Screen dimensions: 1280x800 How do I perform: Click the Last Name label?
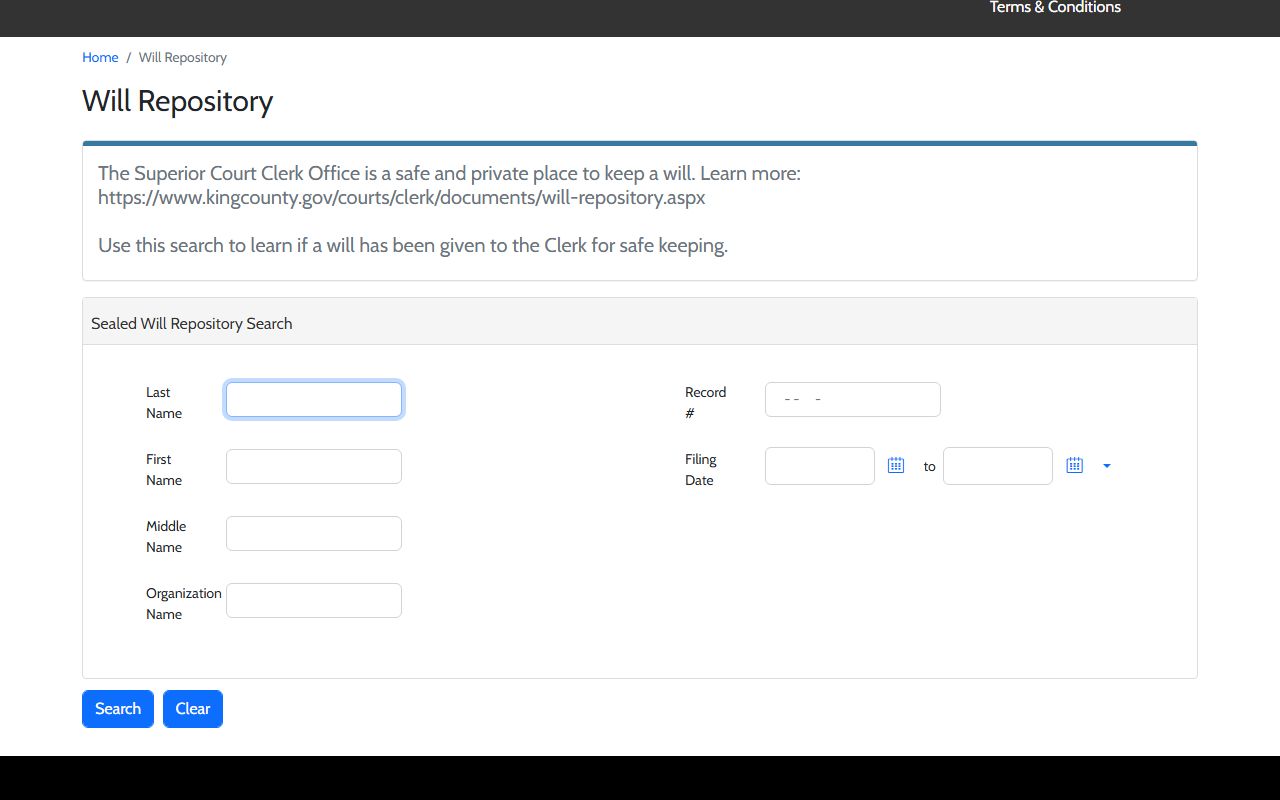tap(164, 403)
